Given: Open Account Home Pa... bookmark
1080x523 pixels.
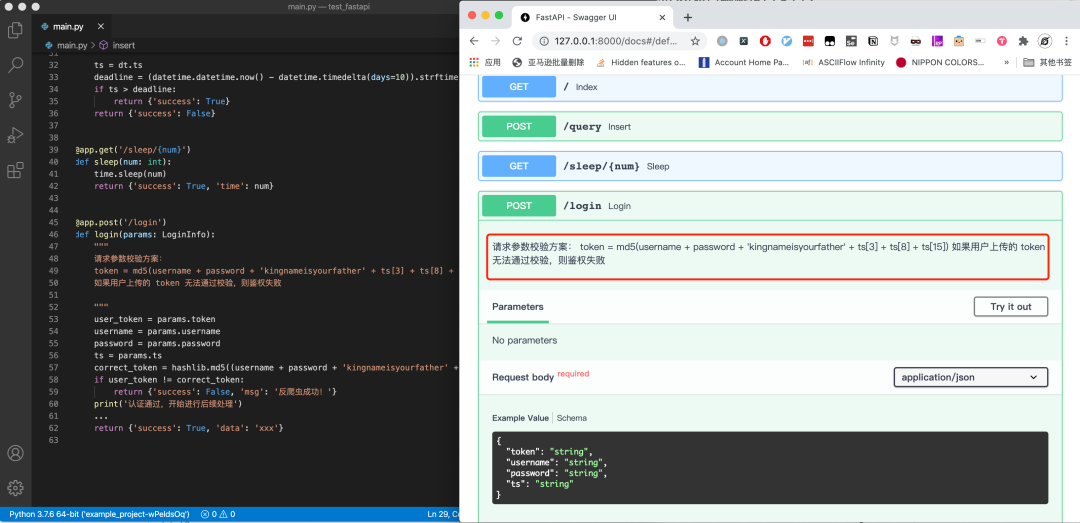Looking at the screenshot, I should (744, 62).
